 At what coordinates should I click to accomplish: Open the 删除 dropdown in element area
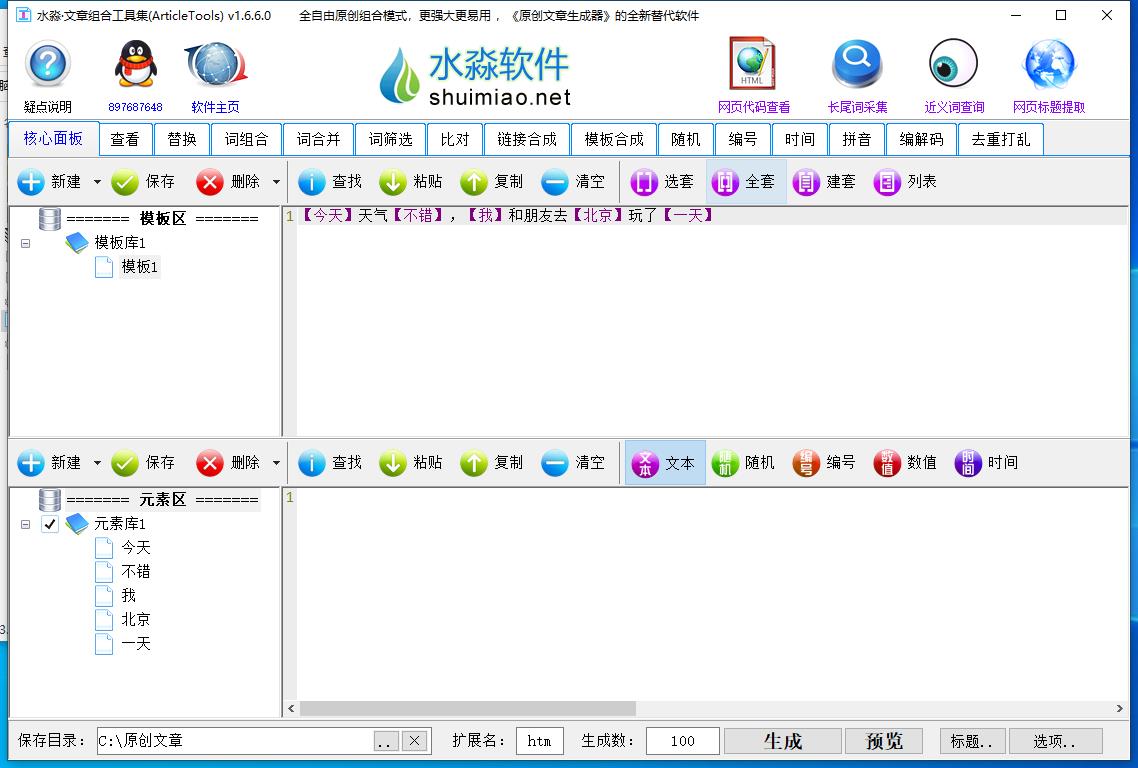click(x=278, y=462)
